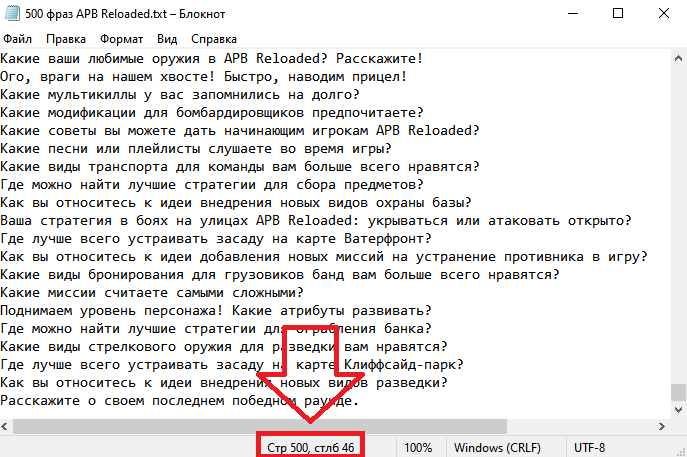The height and width of the screenshot is (457, 687).
Task: Click the vertical scrollbar thumb
Action: tap(678, 392)
